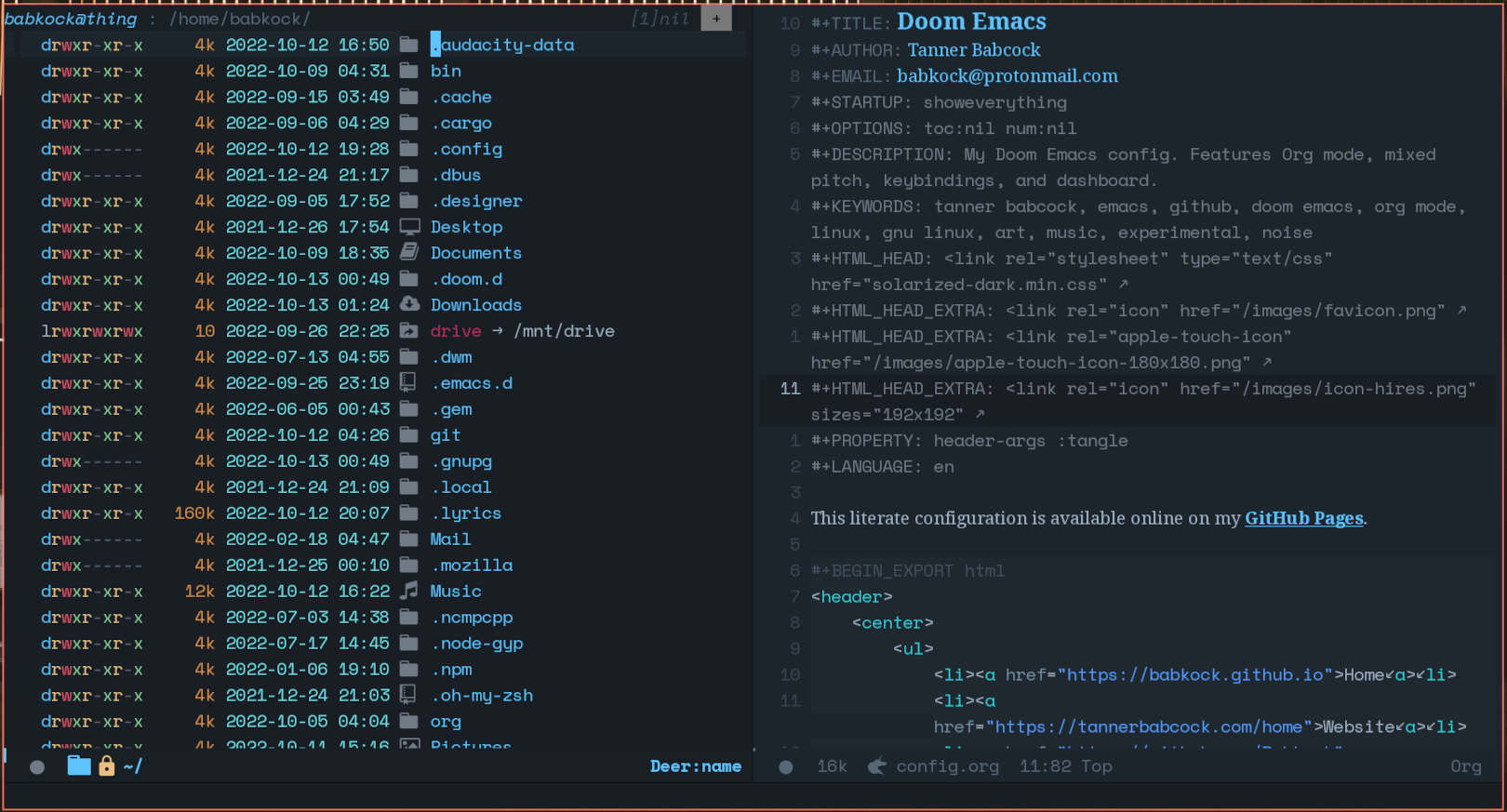Click the https://babkock.github.io URL
Image resolution: width=1507 pixels, height=812 pixels.
1195,675
